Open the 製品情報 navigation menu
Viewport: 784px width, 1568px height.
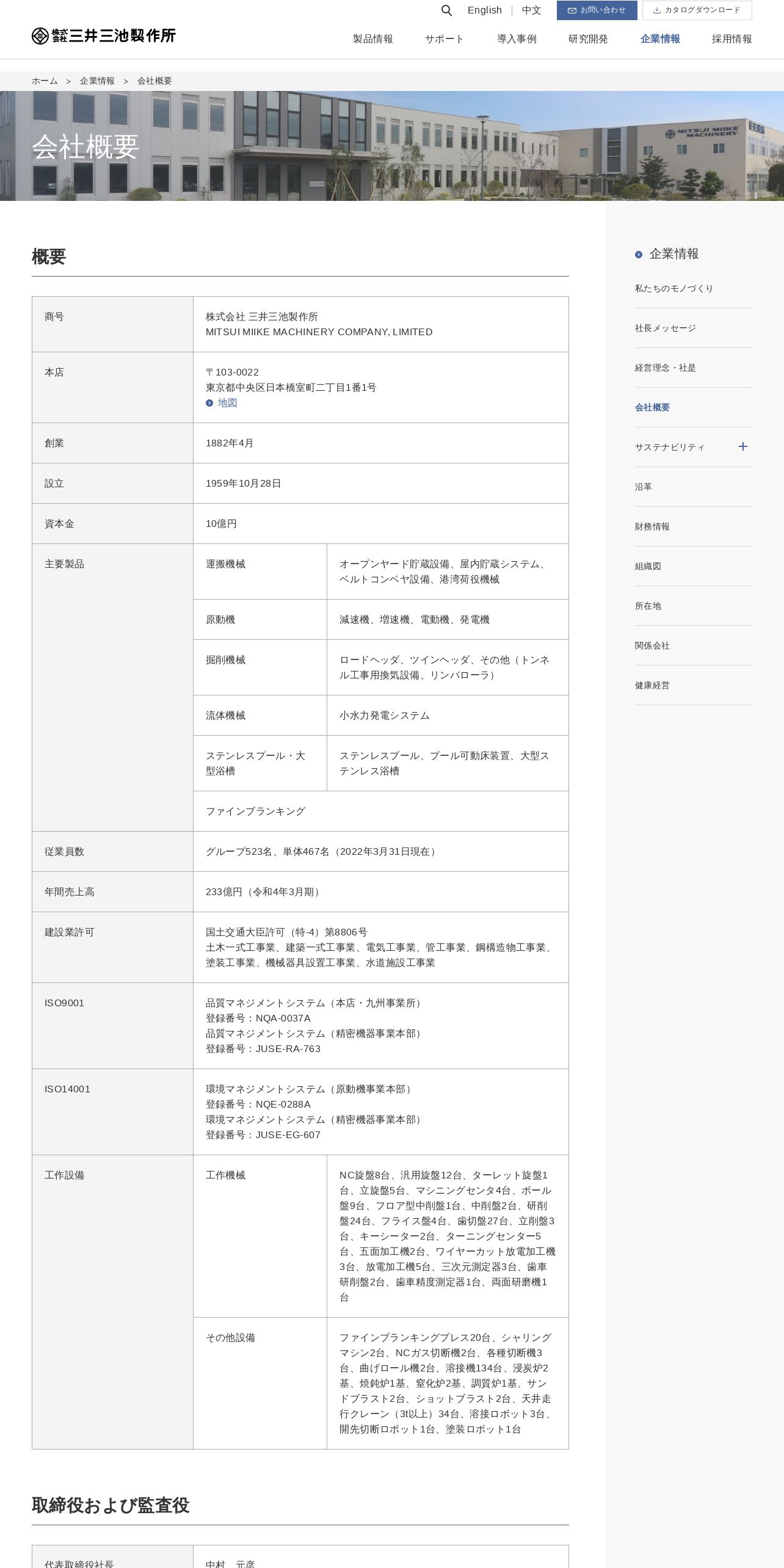(x=372, y=39)
